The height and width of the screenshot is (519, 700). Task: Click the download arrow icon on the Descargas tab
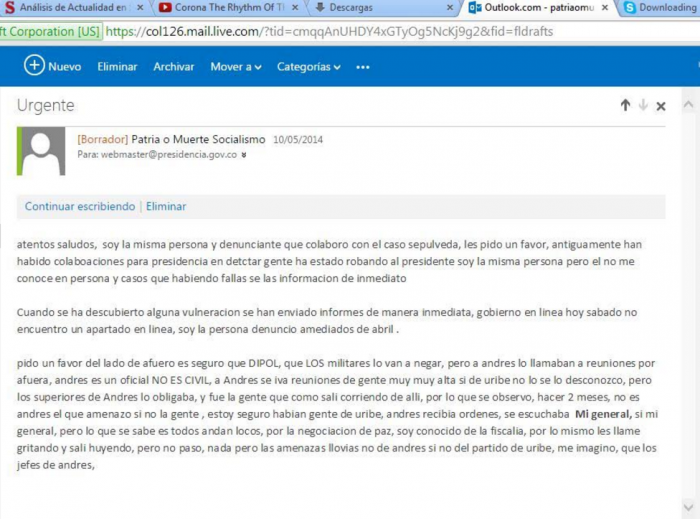coord(320,7)
